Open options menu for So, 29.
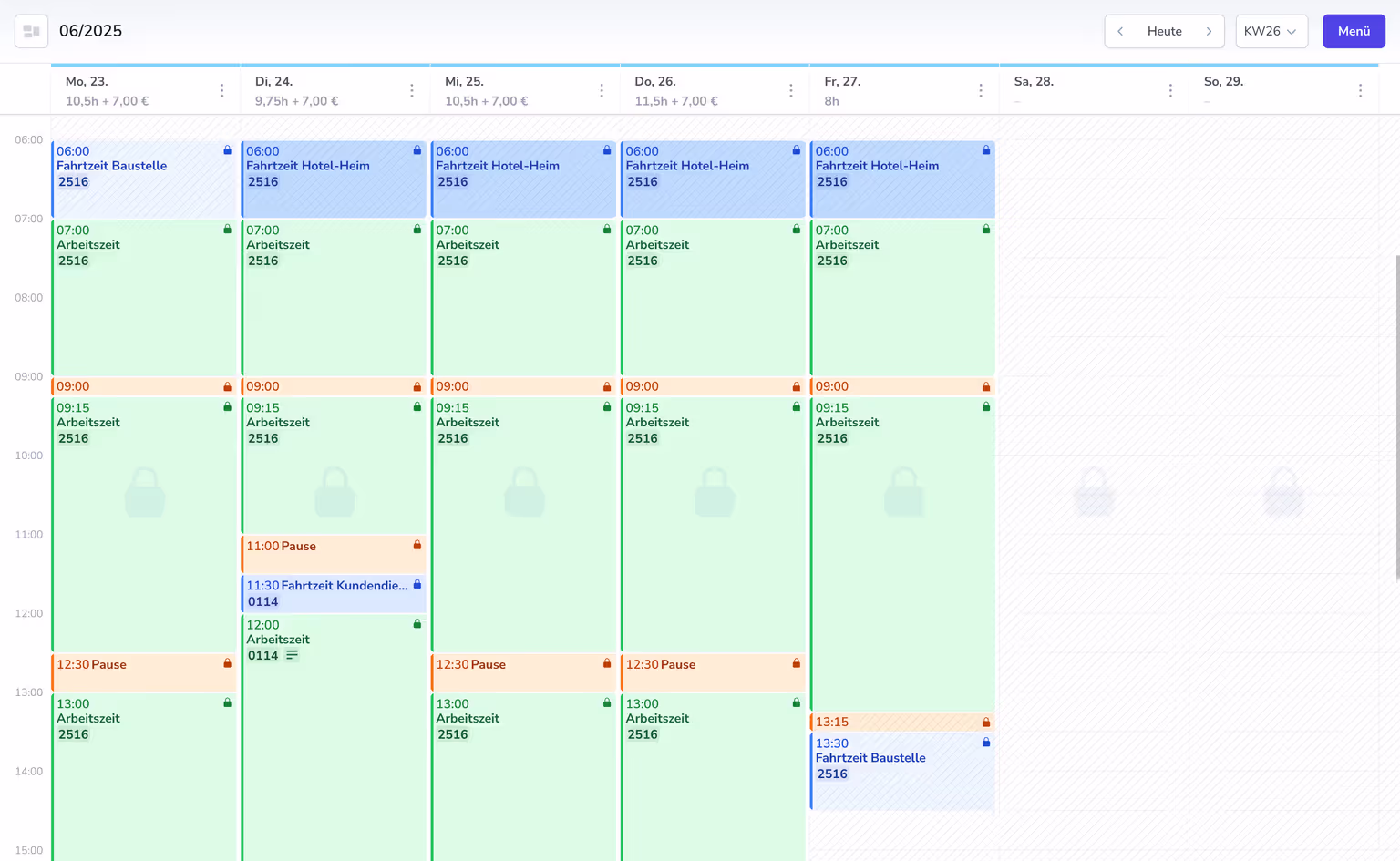 (x=1360, y=90)
